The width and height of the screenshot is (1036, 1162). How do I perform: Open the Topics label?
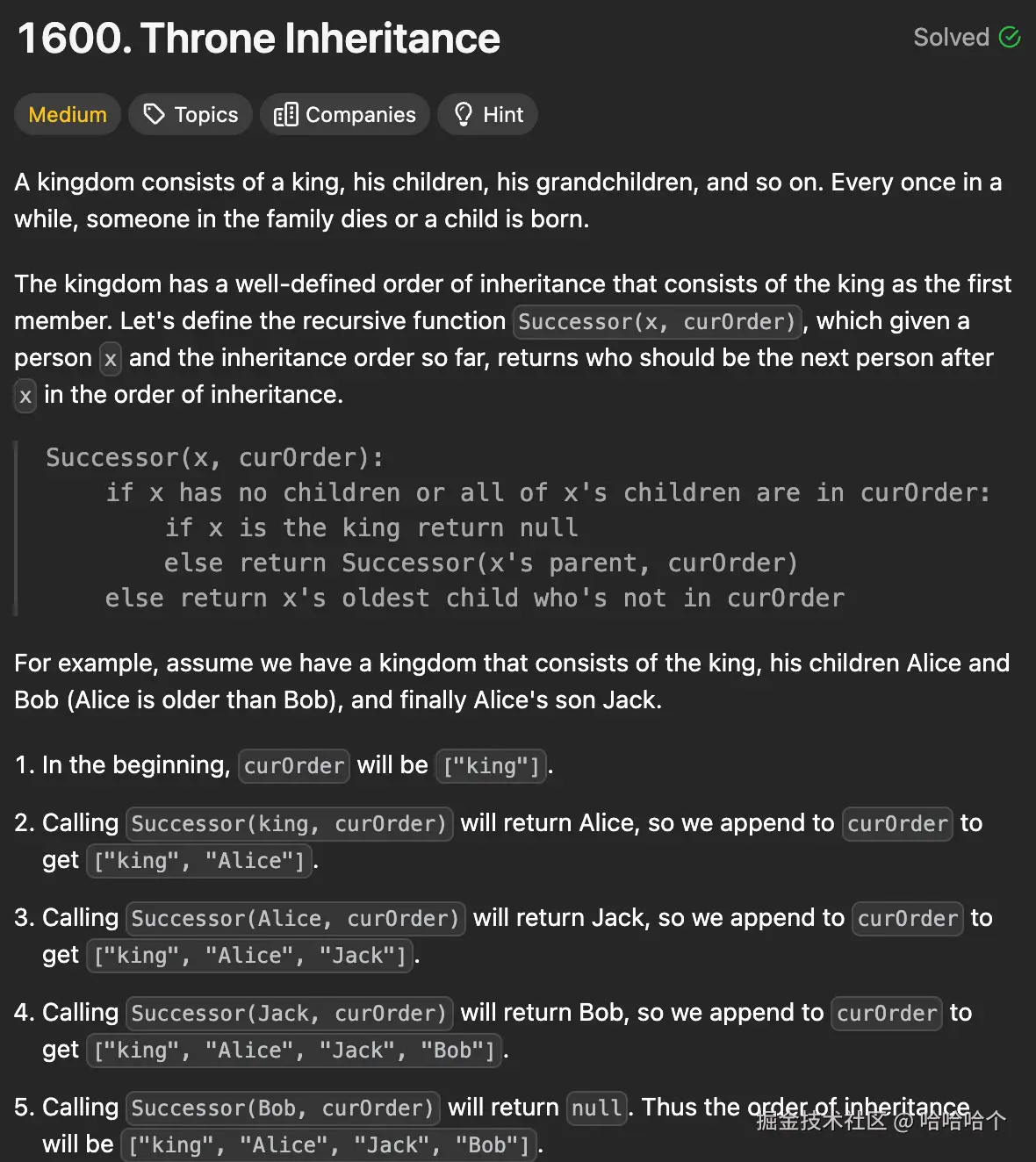(x=206, y=115)
